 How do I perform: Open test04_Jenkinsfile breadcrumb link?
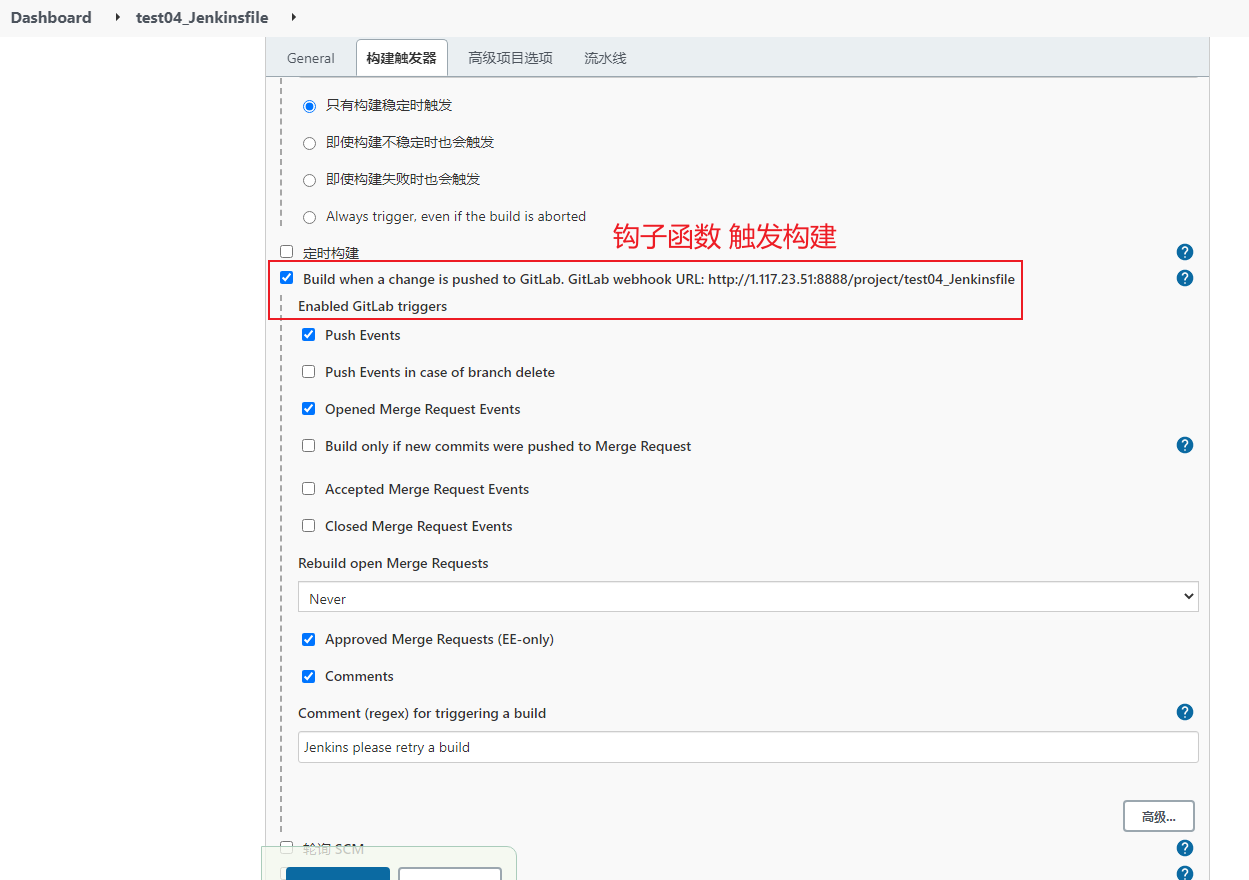[x=202, y=17]
